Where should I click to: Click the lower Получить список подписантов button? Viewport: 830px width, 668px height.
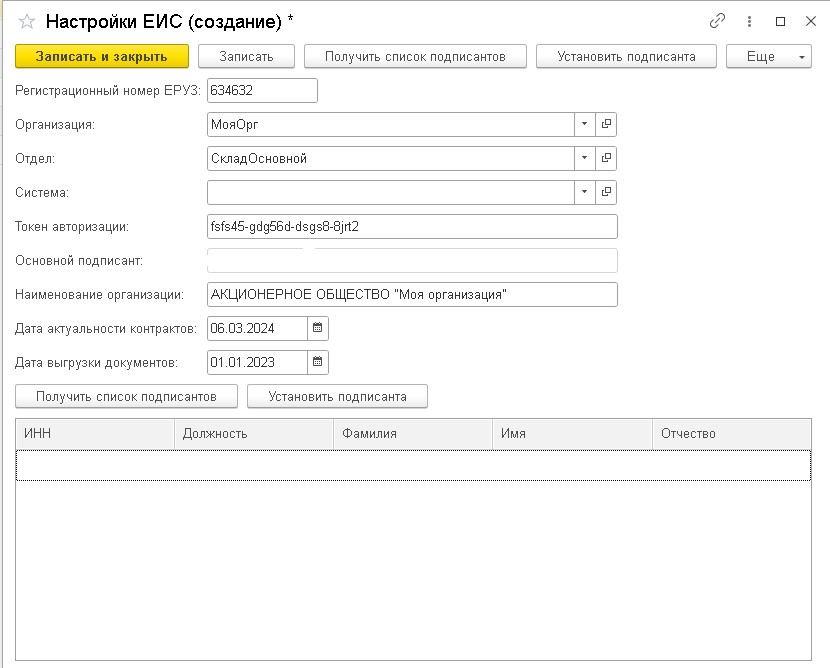point(126,397)
